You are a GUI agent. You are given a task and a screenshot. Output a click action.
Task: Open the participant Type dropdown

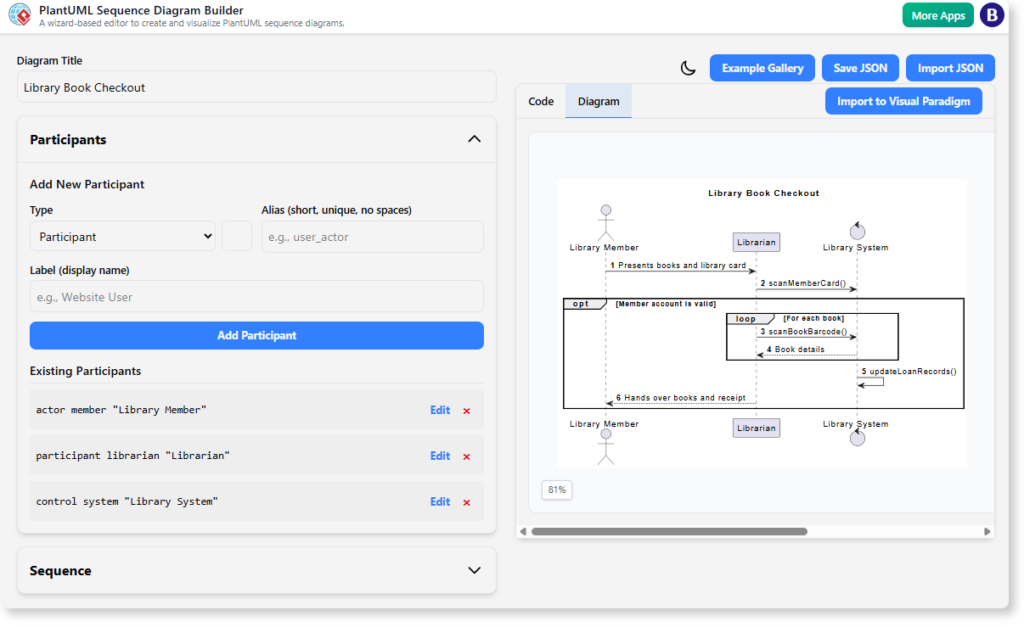(121, 236)
